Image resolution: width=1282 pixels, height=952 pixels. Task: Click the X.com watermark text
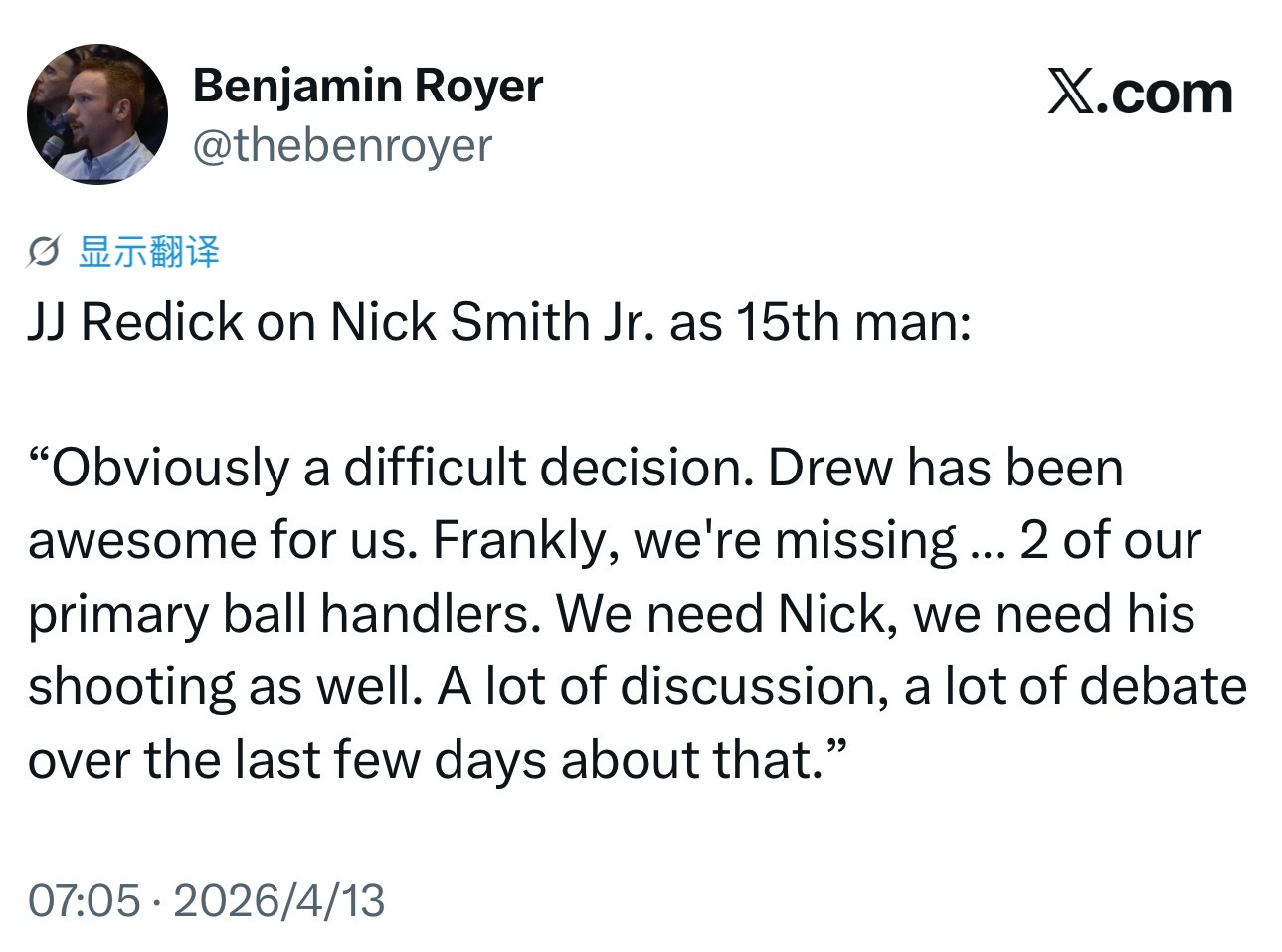coord(1141,94)
